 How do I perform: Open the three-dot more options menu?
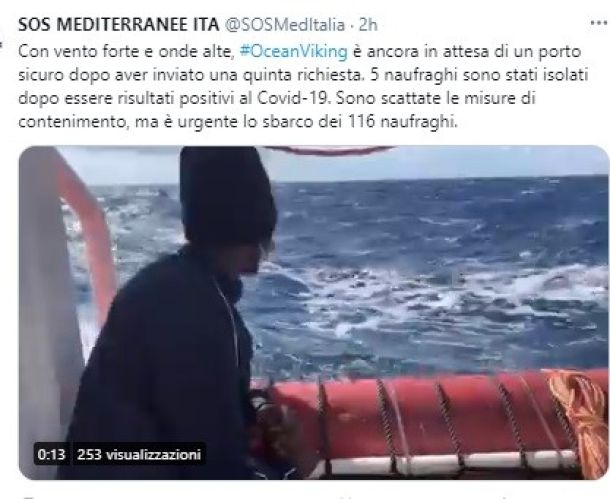pos(599,23)
